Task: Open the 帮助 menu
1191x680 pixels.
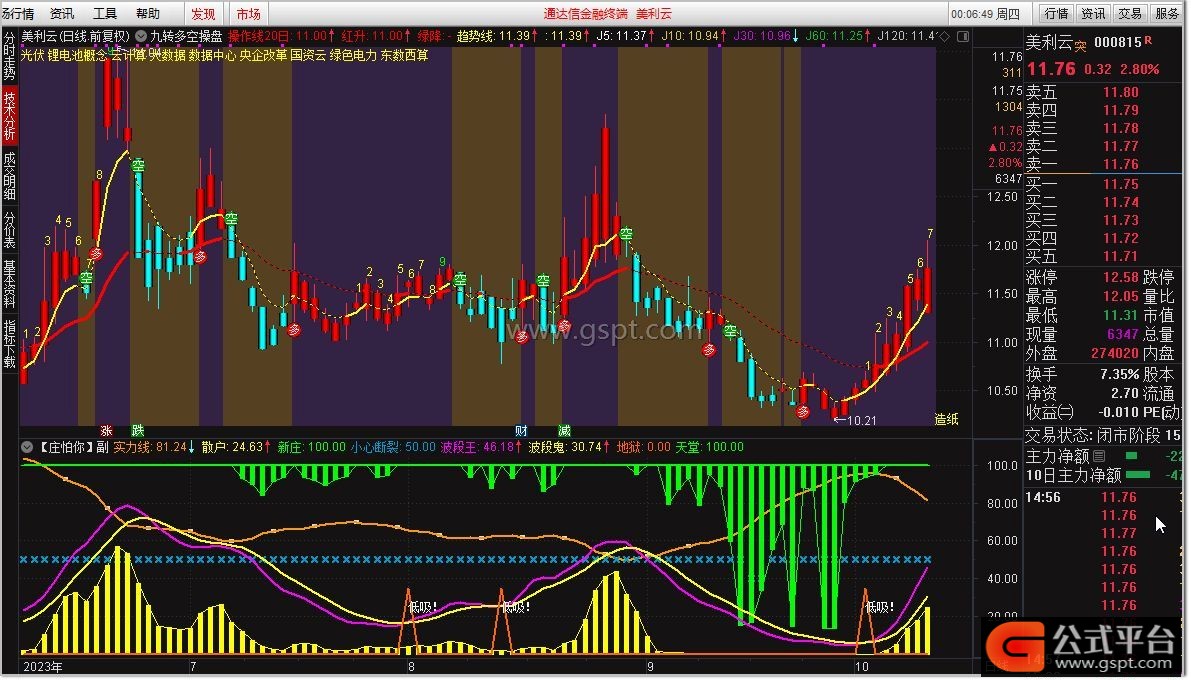Action: coord(148,14)
